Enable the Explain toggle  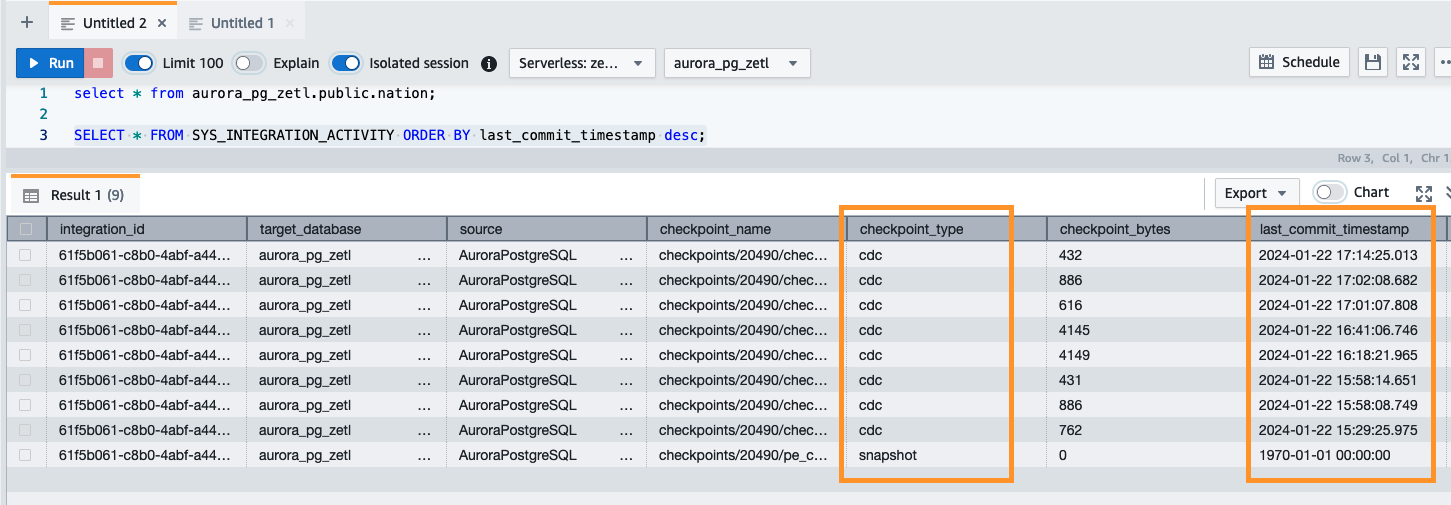pyautogui.click(x=248, y=63)
